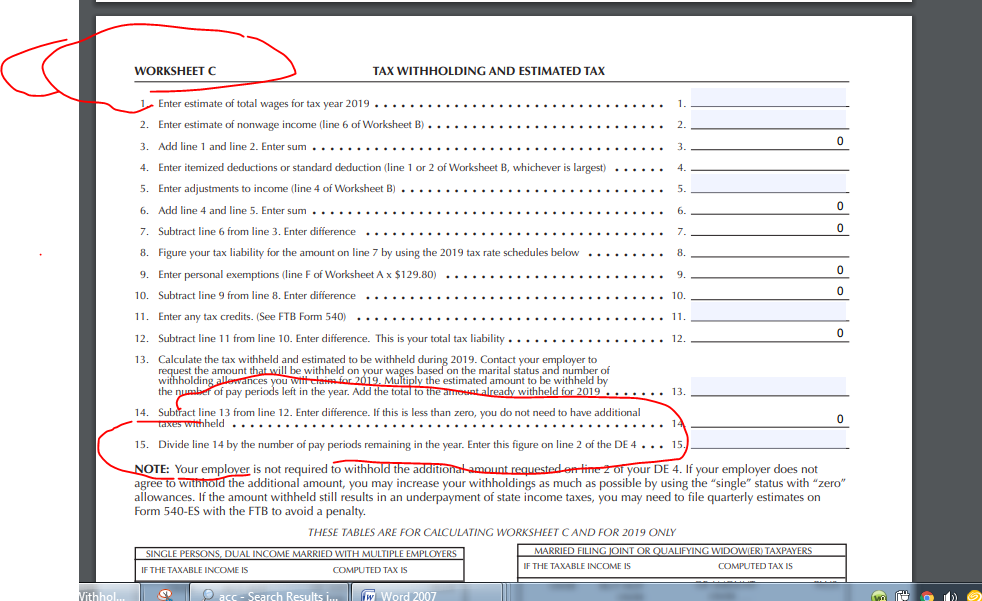Viewport: 982px width, 601px height.
Task: Click the line 2 nonwage income input field
Action: [x=768, y=119]
